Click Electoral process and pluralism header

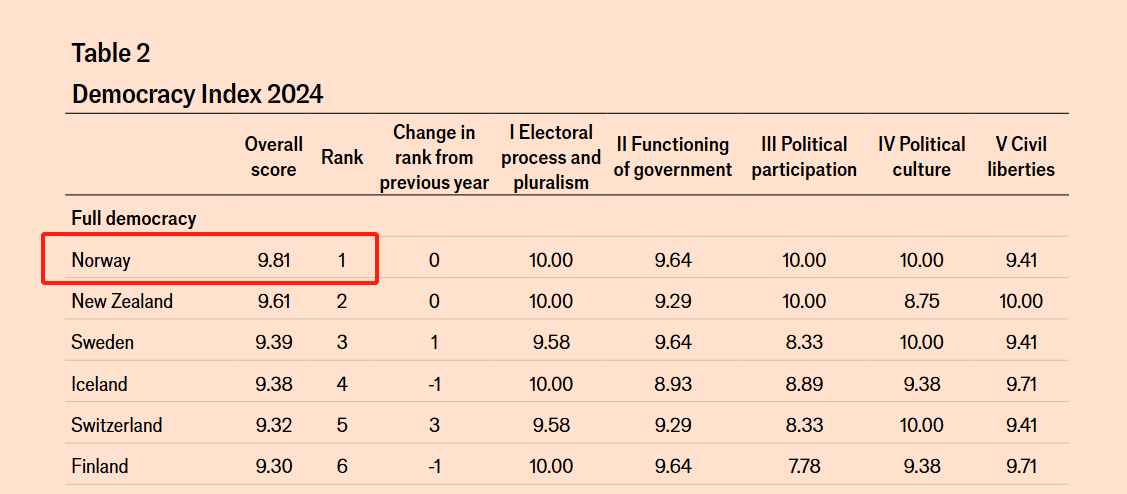tap(550, 157)
